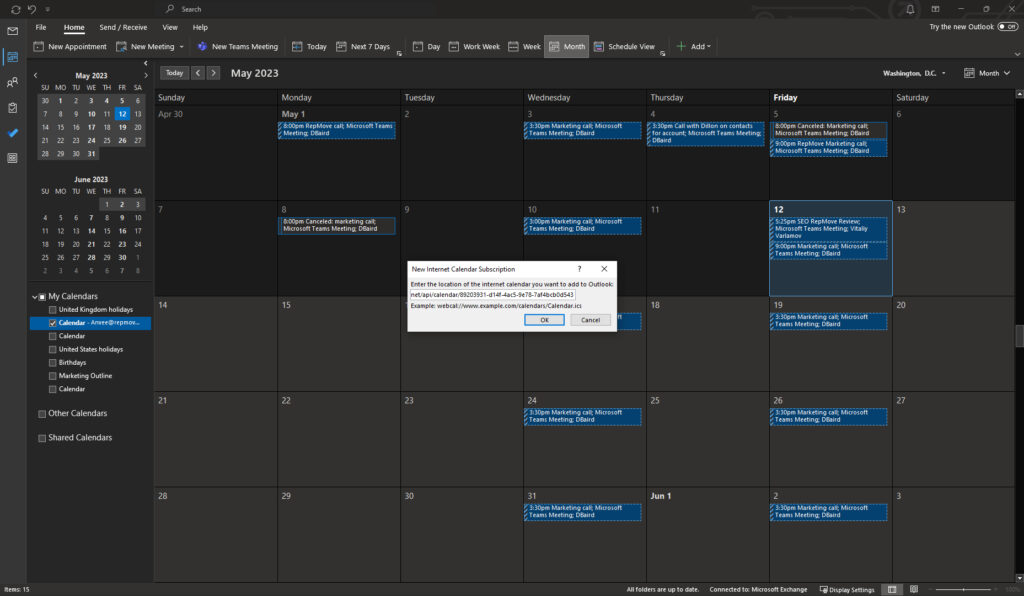1024x596 pixels.
Task: Open the Help ribbon tab
Action: click(200, 27)
